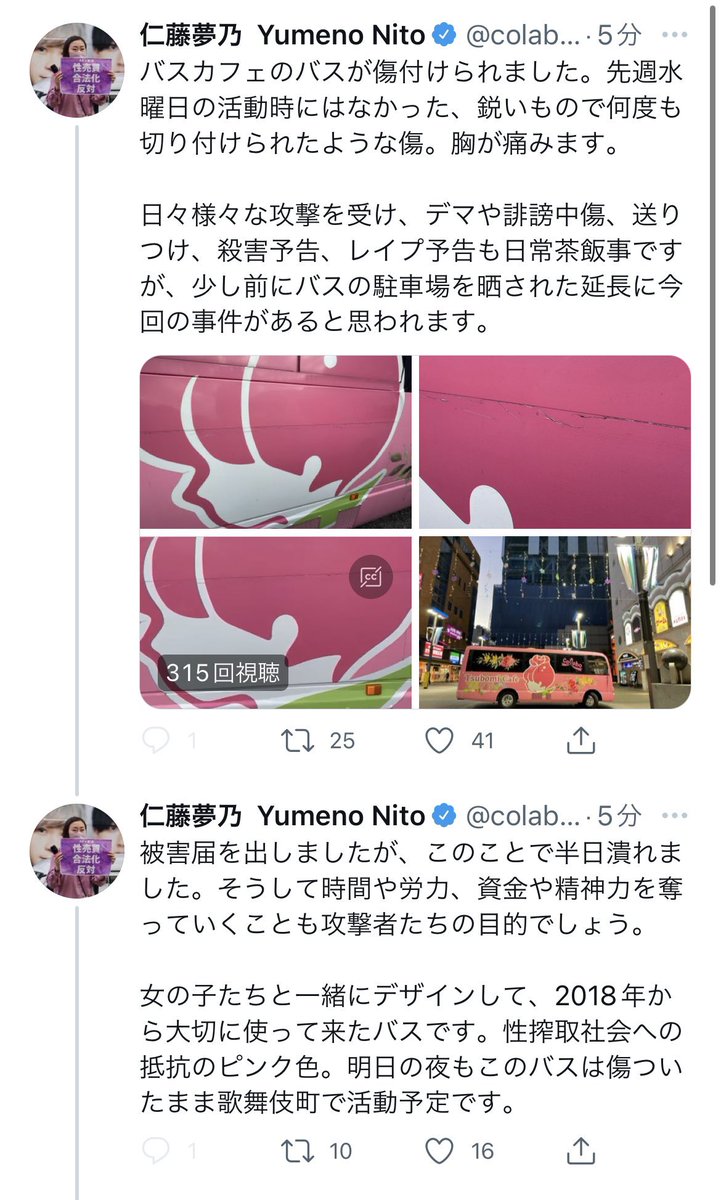Share the first tweet via share icon
Viewport: 721px width, 1200px height.
coord(581,740)
